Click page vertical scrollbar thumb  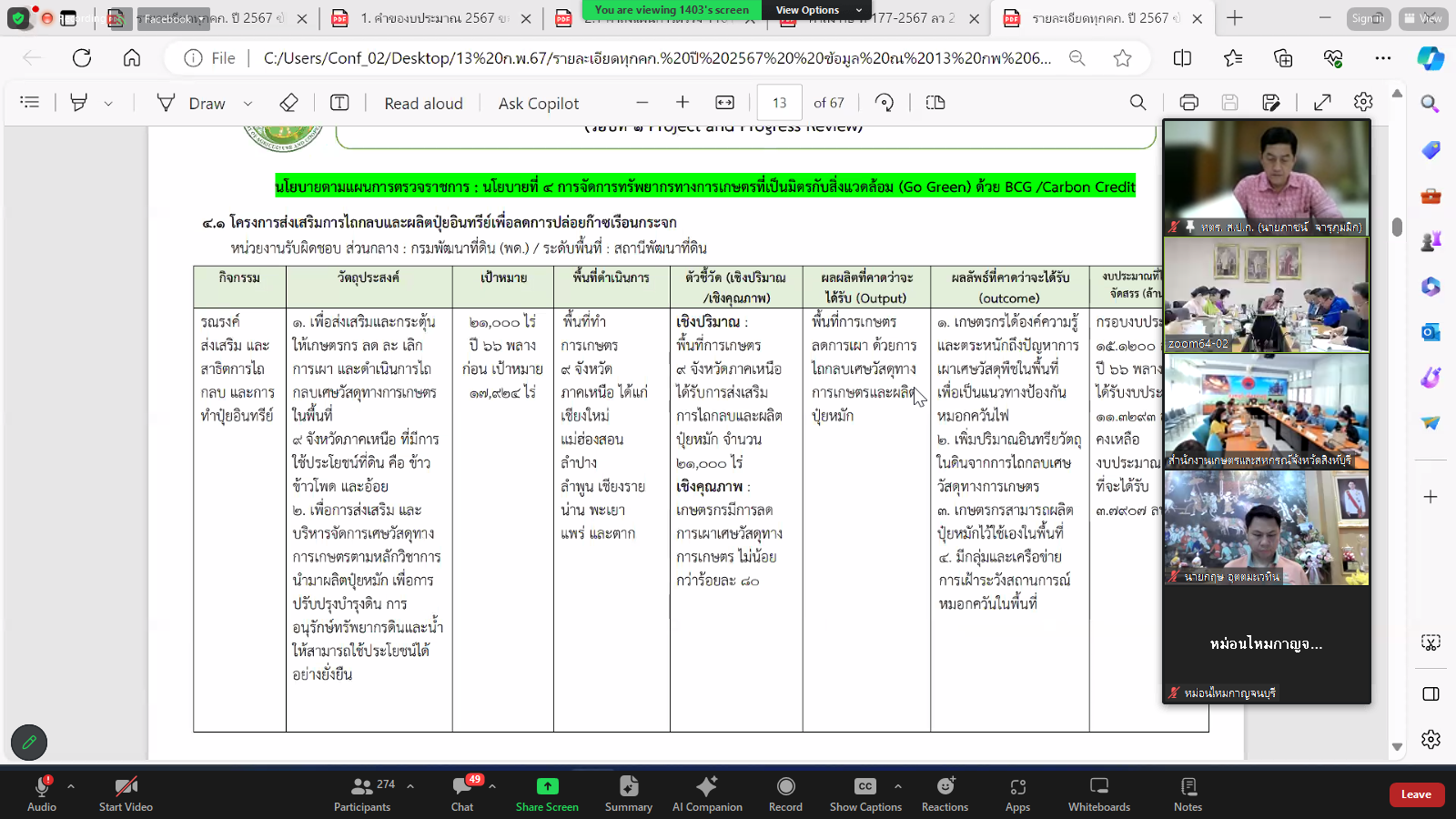[1397, 227]
